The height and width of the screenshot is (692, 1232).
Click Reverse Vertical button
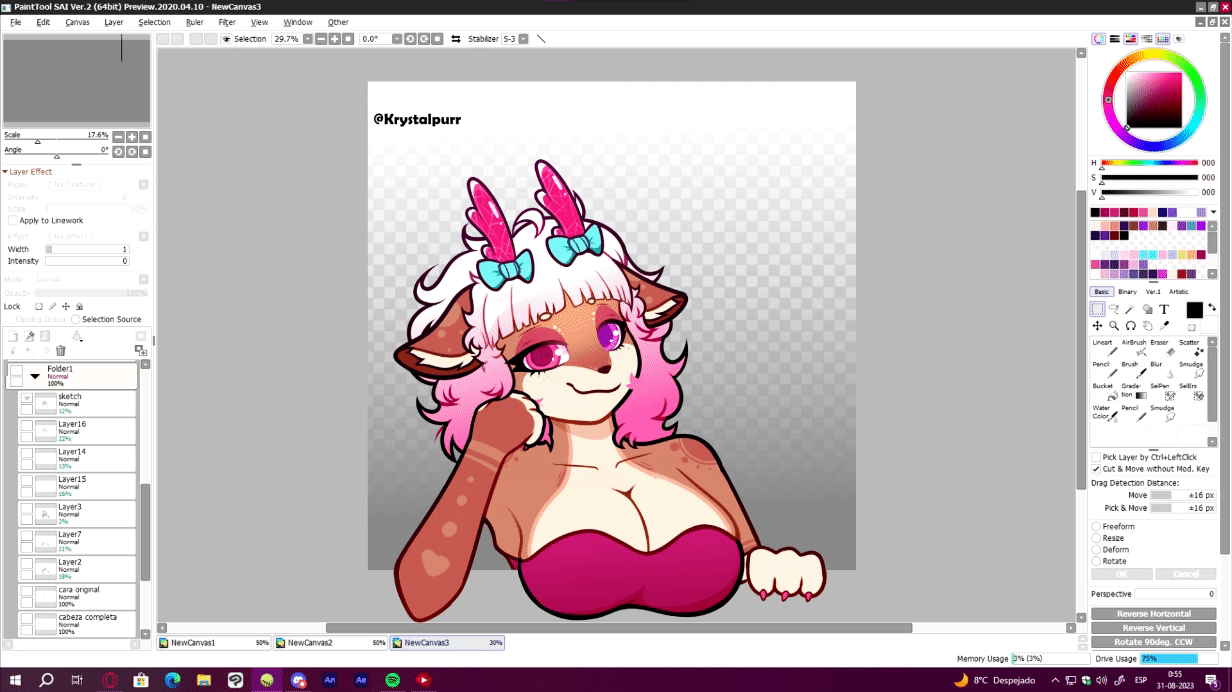click(x=1153, y=628)
